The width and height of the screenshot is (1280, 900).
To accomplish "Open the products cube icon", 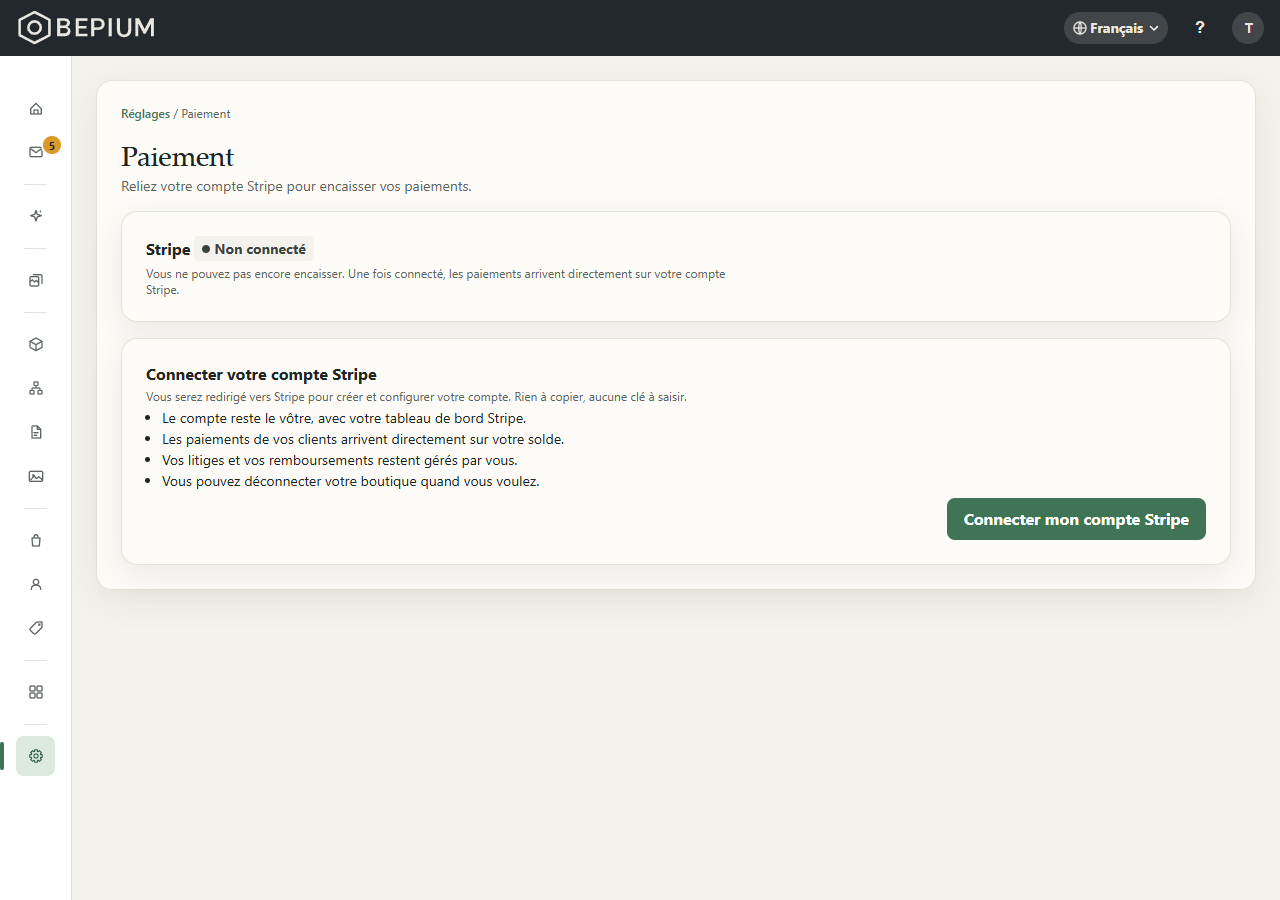I will tap(36, 344).
